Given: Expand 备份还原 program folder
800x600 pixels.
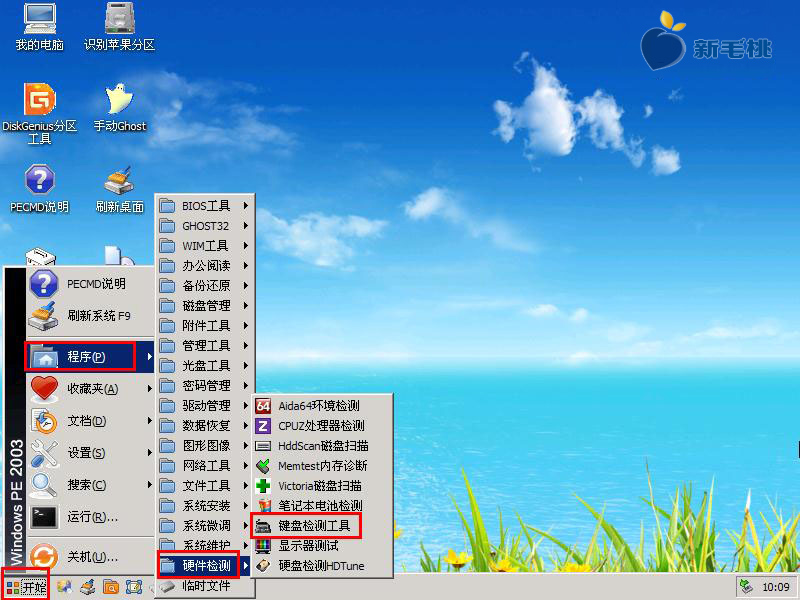Looking at the screenshot, I should 205,285.
